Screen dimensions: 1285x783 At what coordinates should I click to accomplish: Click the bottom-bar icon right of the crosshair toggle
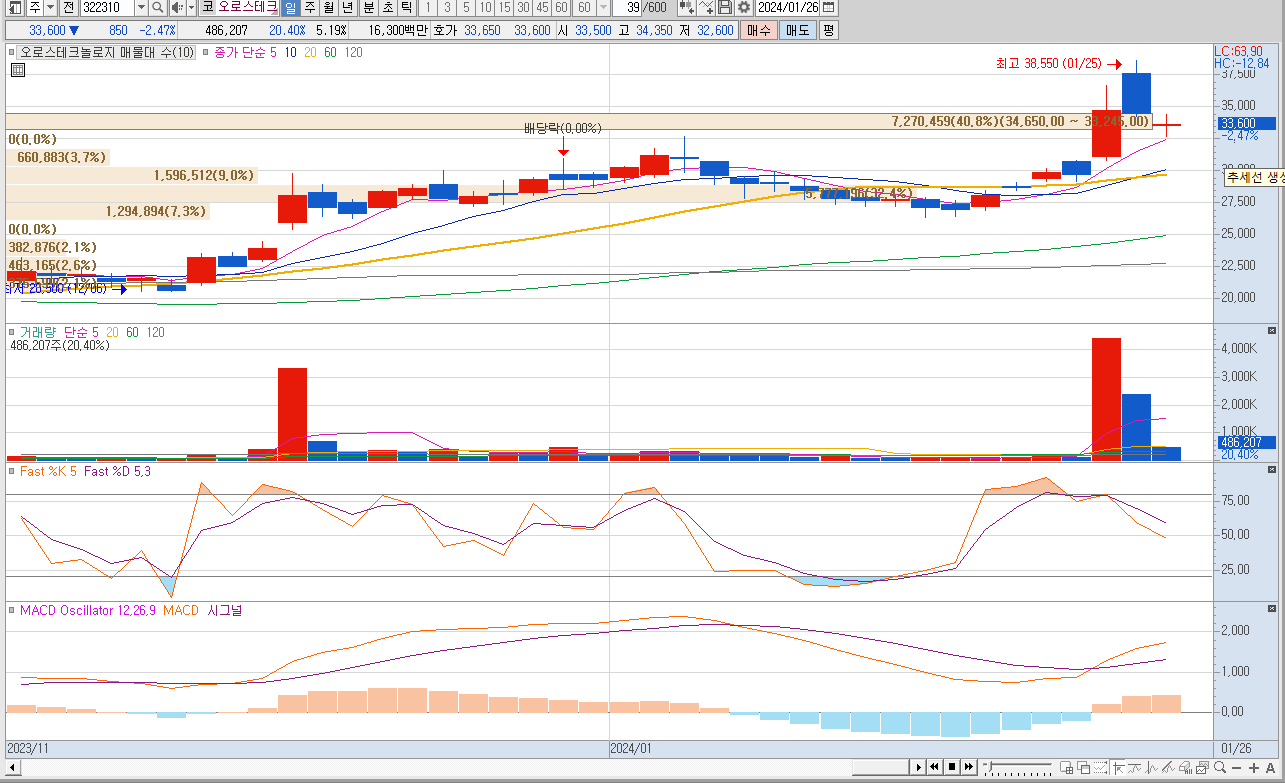pos(1135,768)
